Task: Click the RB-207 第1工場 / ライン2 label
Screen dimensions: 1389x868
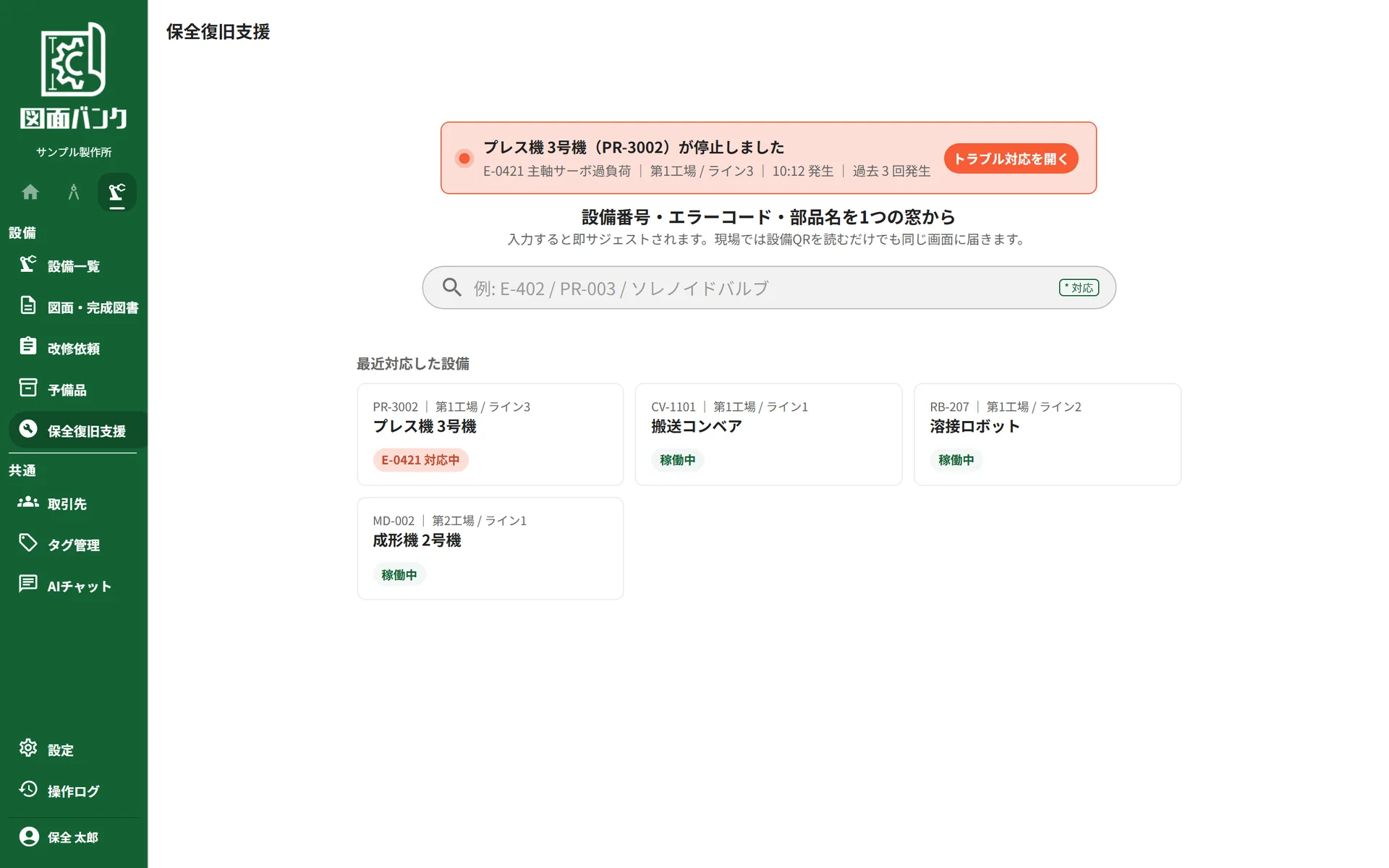Action: point(1006,407)
